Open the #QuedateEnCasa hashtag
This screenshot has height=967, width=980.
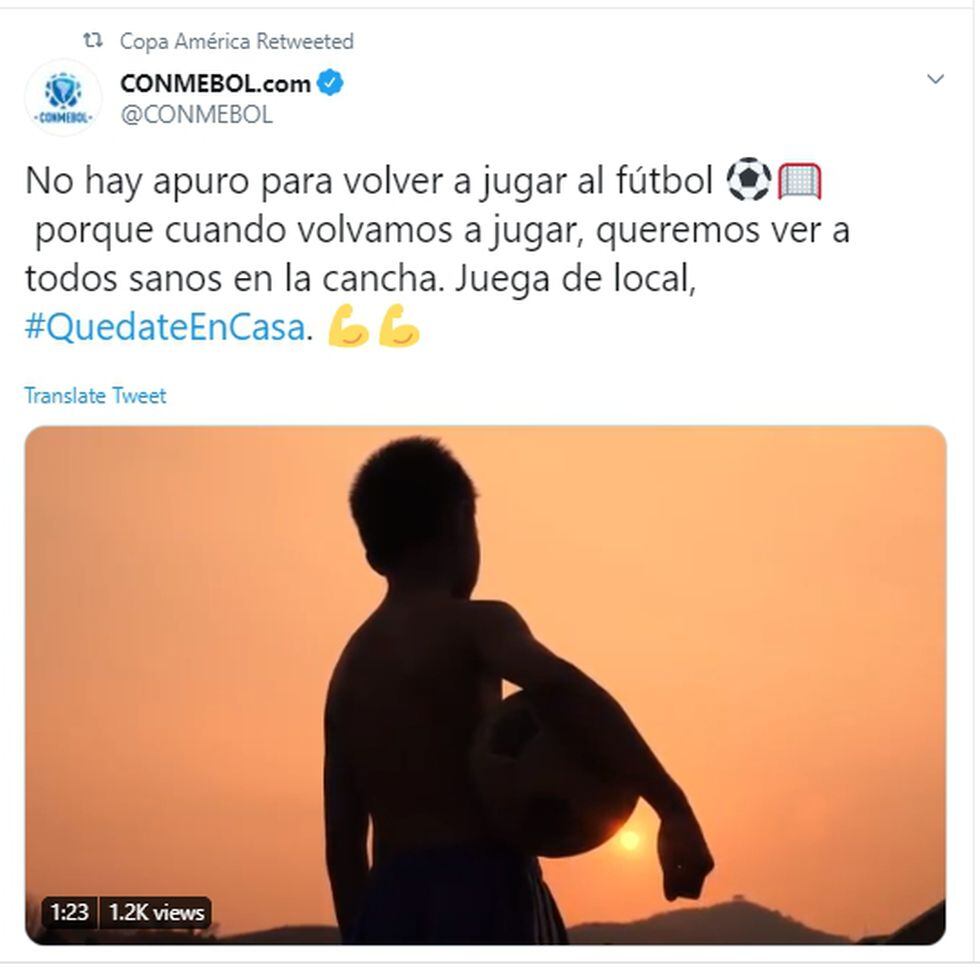165,327
